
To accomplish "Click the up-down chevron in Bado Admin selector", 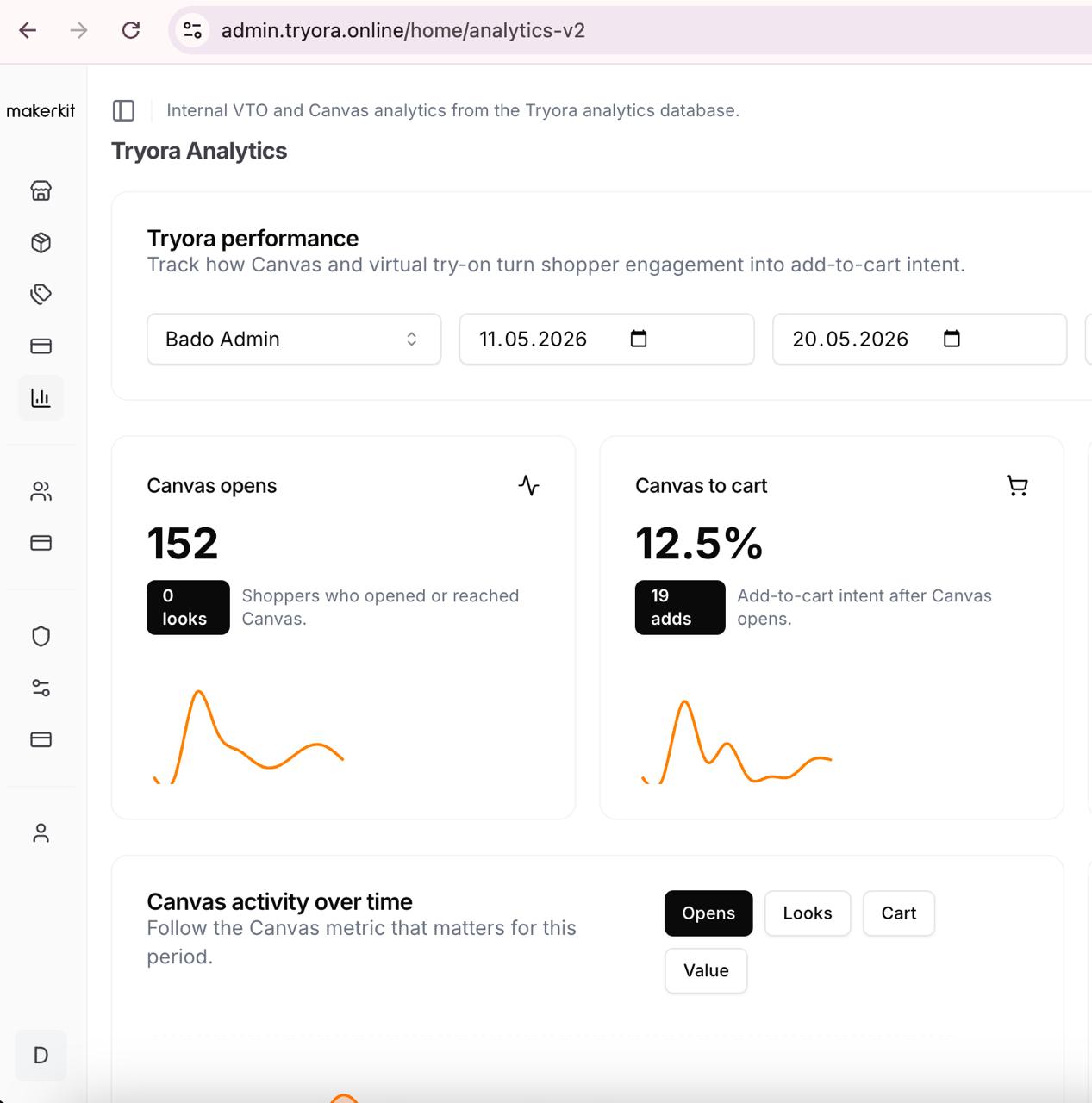I will pos(412,339).
